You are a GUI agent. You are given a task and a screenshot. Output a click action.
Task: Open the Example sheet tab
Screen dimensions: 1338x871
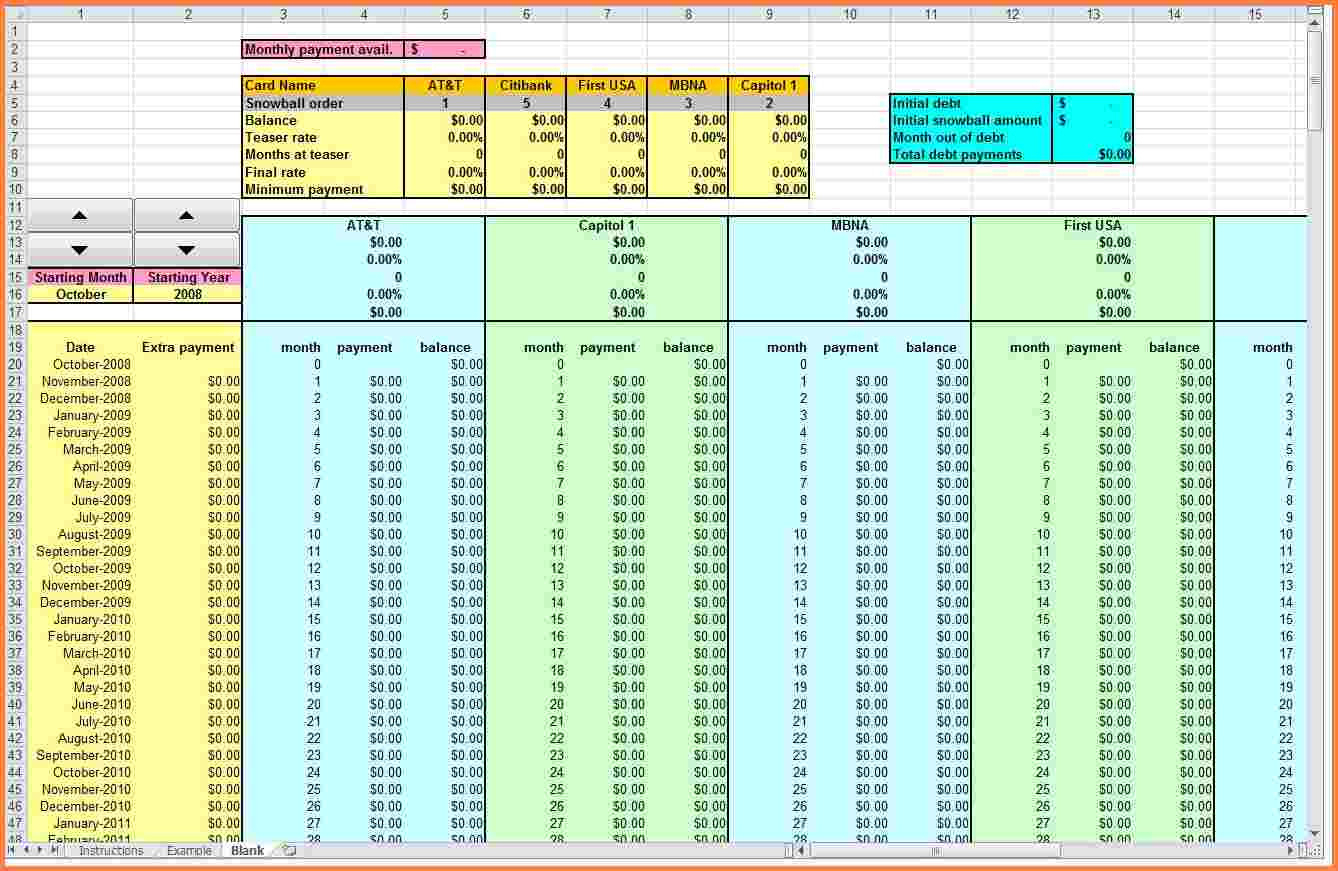189,851
